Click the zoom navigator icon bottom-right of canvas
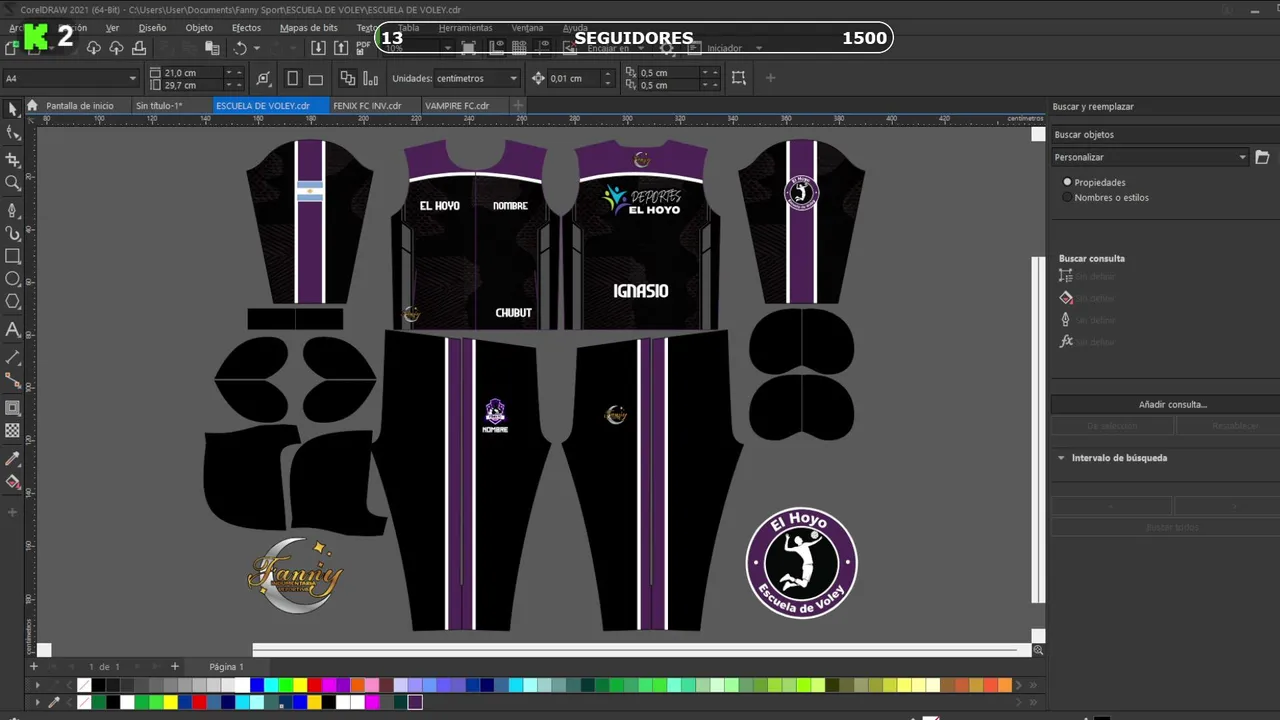The width and height of the screenshot is (1280, 720). [x=1038, y=650]
